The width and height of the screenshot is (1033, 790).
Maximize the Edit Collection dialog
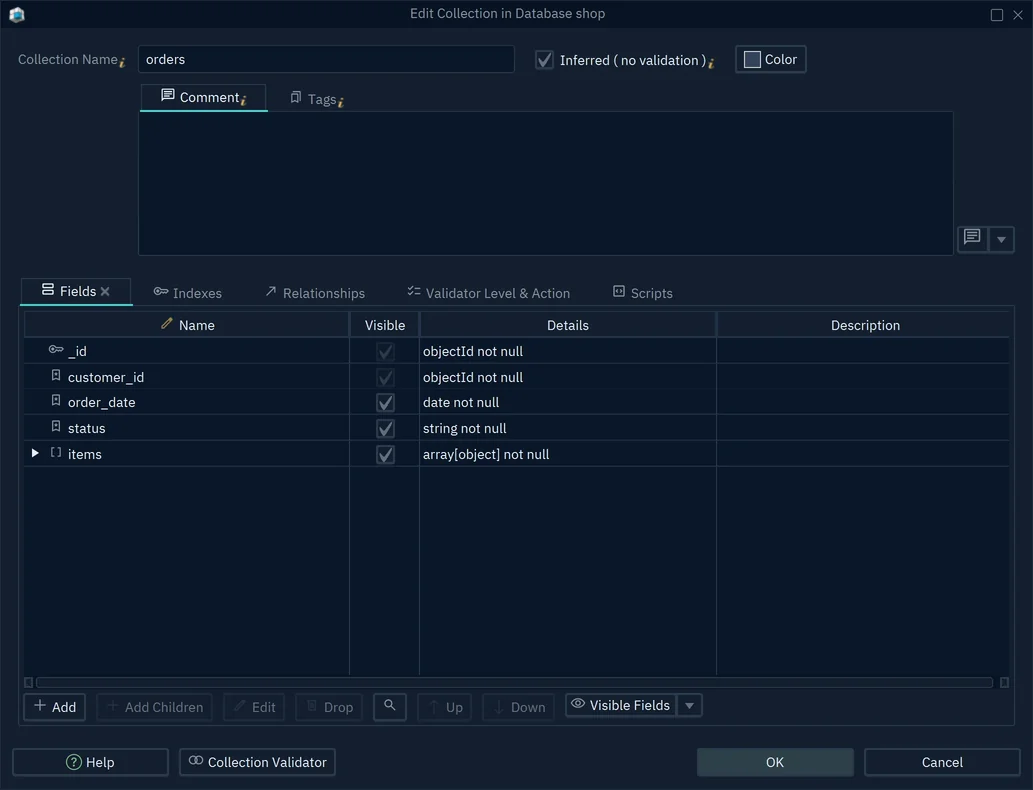pos(997,14)
